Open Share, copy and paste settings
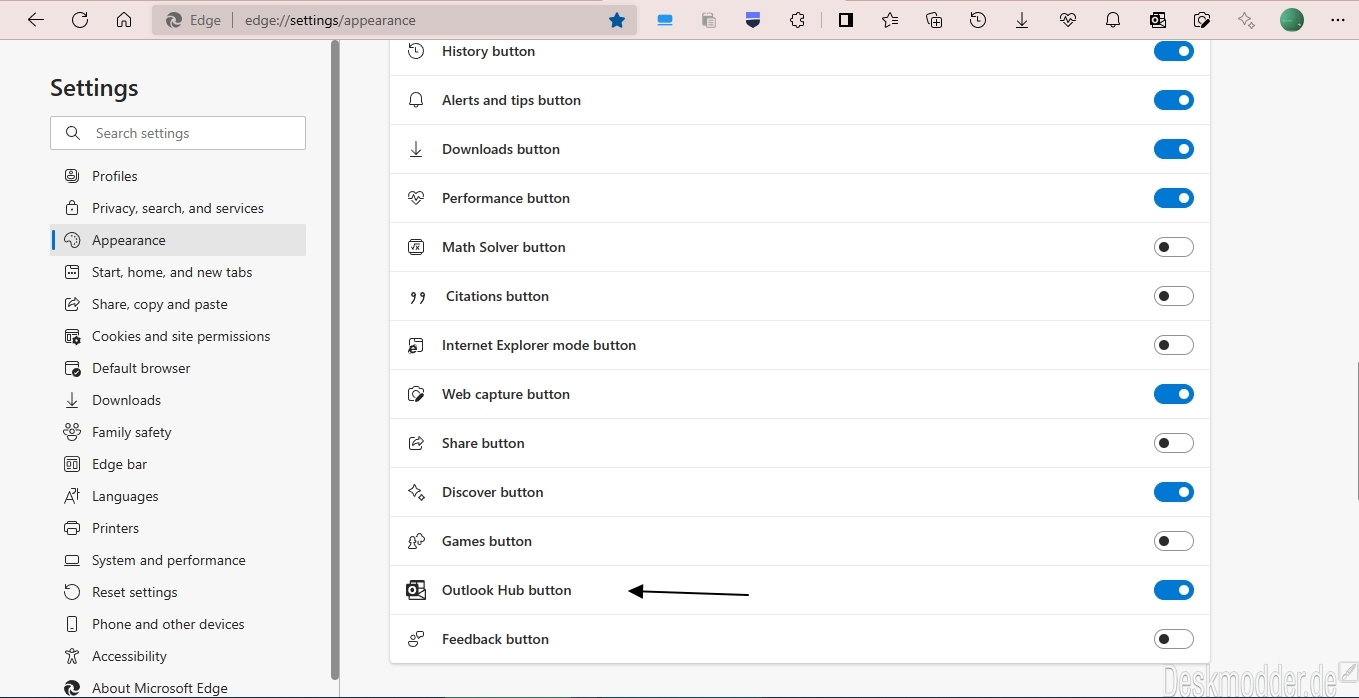This screenshot has width=1359, height=698. pyautogui.click(x=178, y=304)
